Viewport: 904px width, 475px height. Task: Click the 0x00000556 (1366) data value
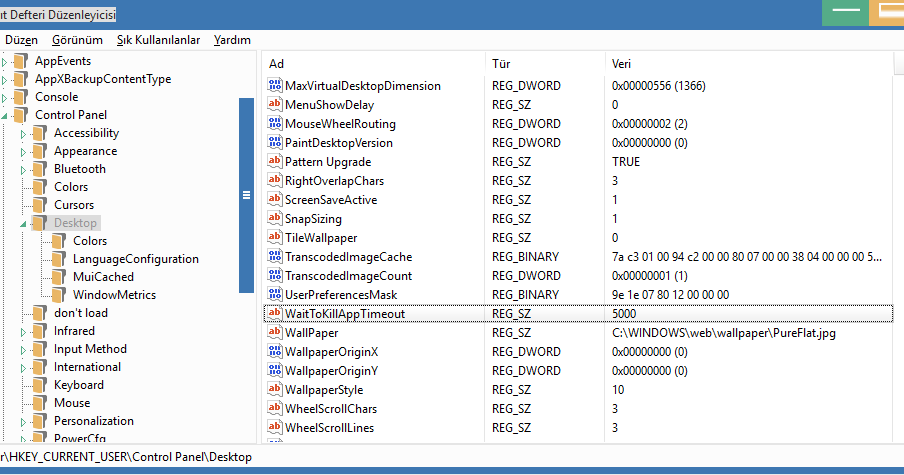point(658,85)
